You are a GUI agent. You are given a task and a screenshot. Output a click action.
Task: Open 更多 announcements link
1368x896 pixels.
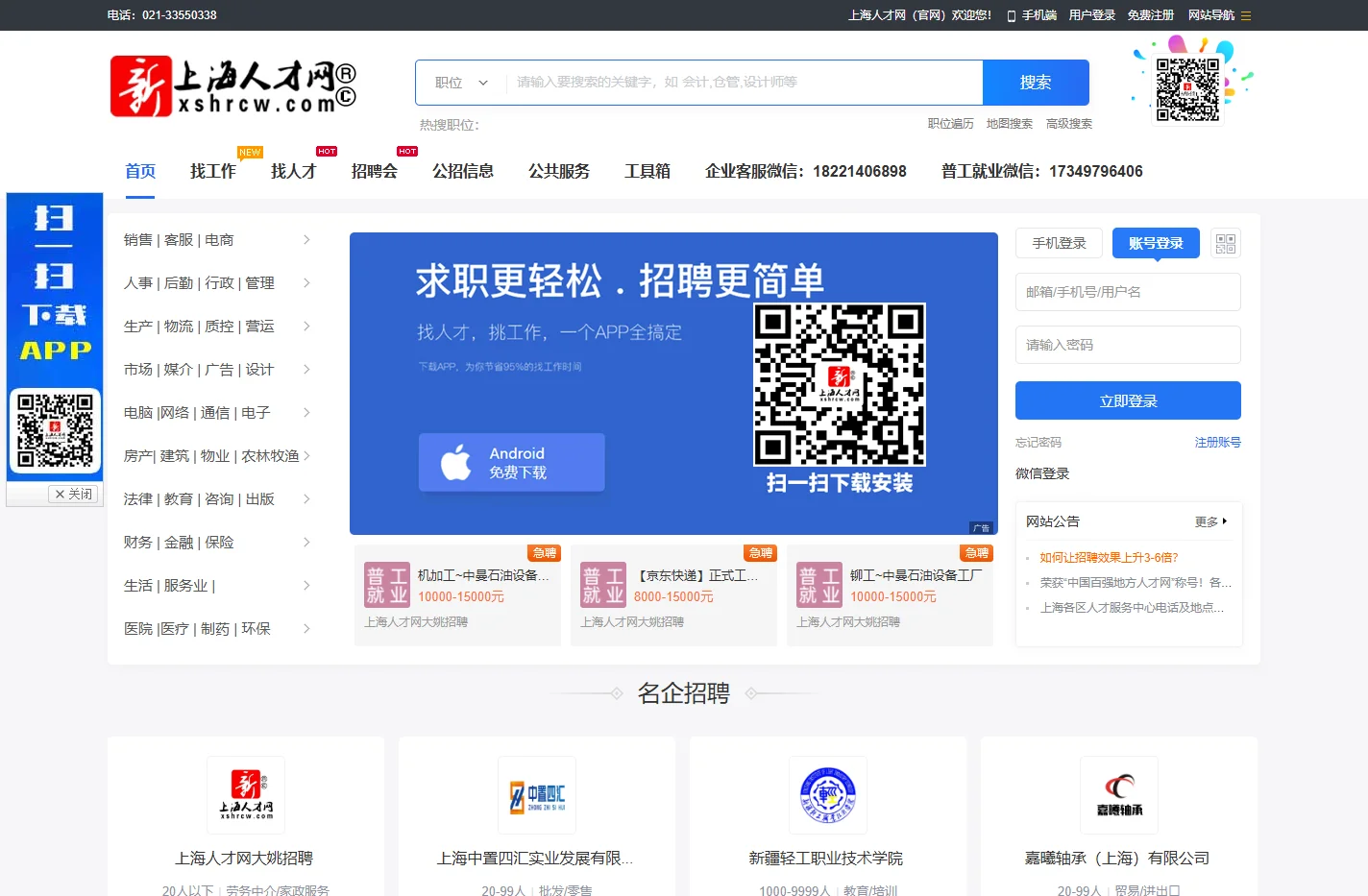click(x=1210, y=521)
